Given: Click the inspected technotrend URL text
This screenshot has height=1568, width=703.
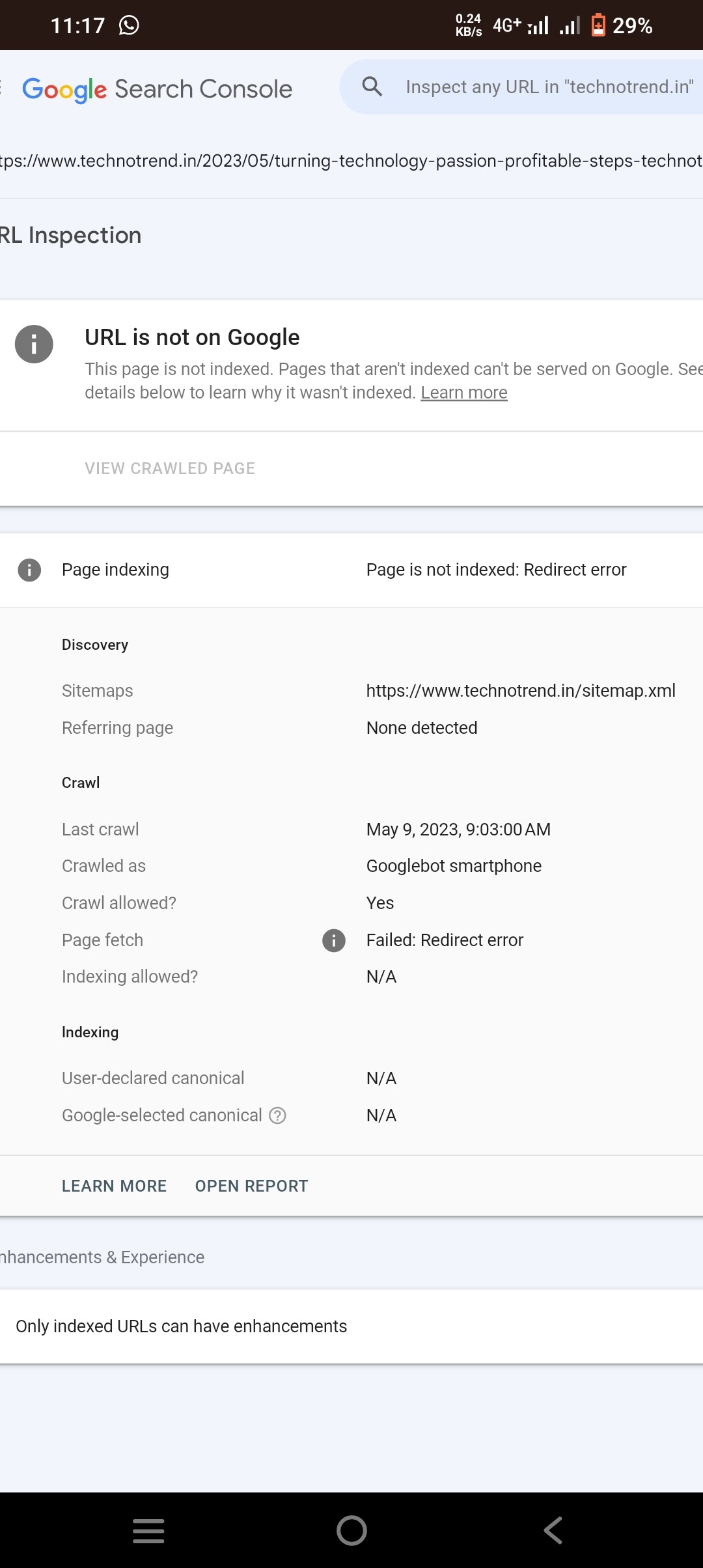Looking at the screenshot, I should (x=351, y=161).
